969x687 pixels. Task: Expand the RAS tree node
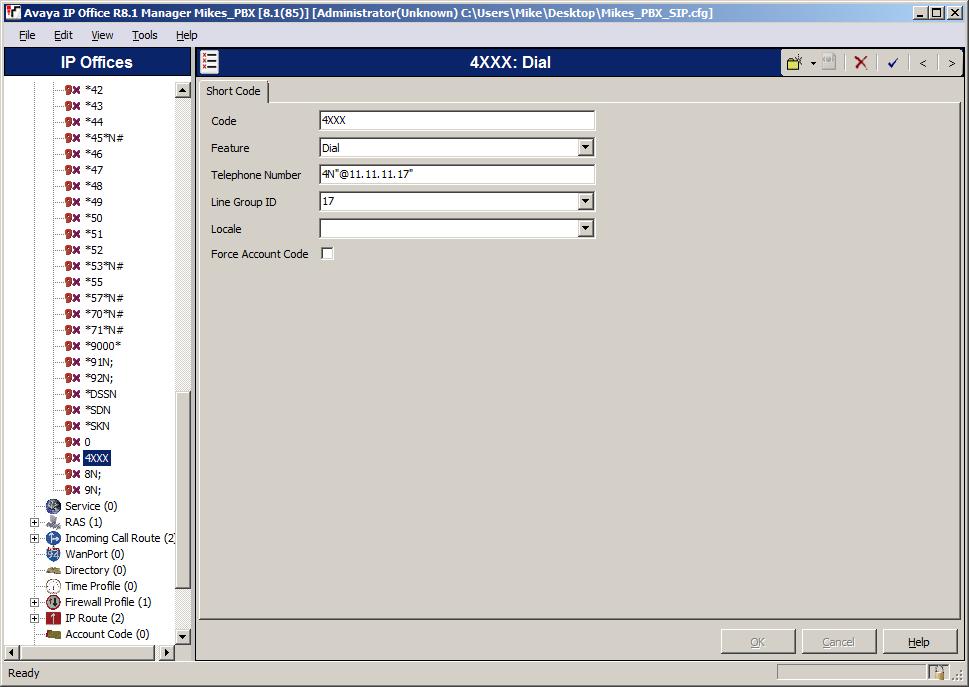pyautogui.click(x=35, y=523)
